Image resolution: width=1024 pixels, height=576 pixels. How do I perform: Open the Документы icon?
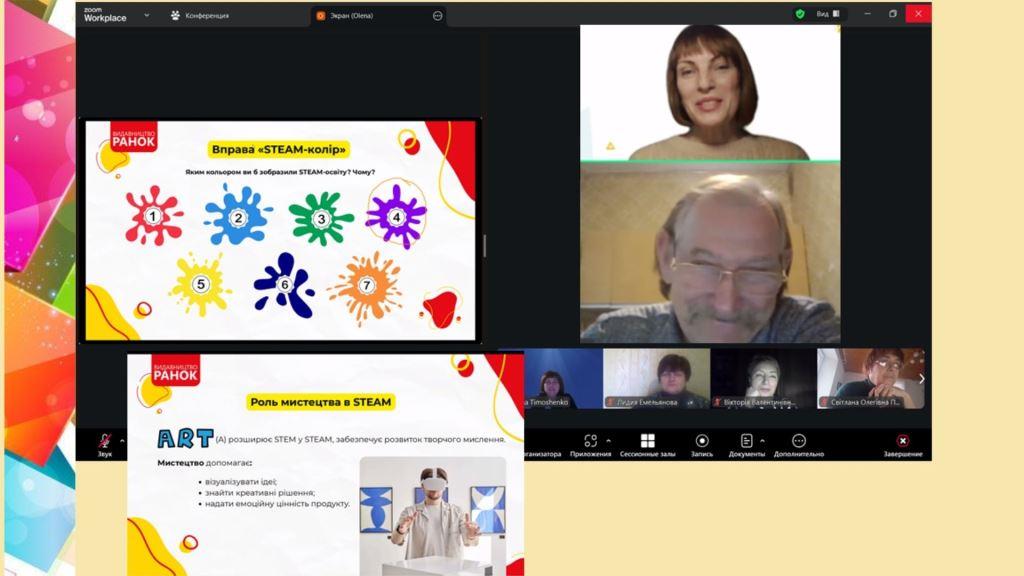coord(746,441)
